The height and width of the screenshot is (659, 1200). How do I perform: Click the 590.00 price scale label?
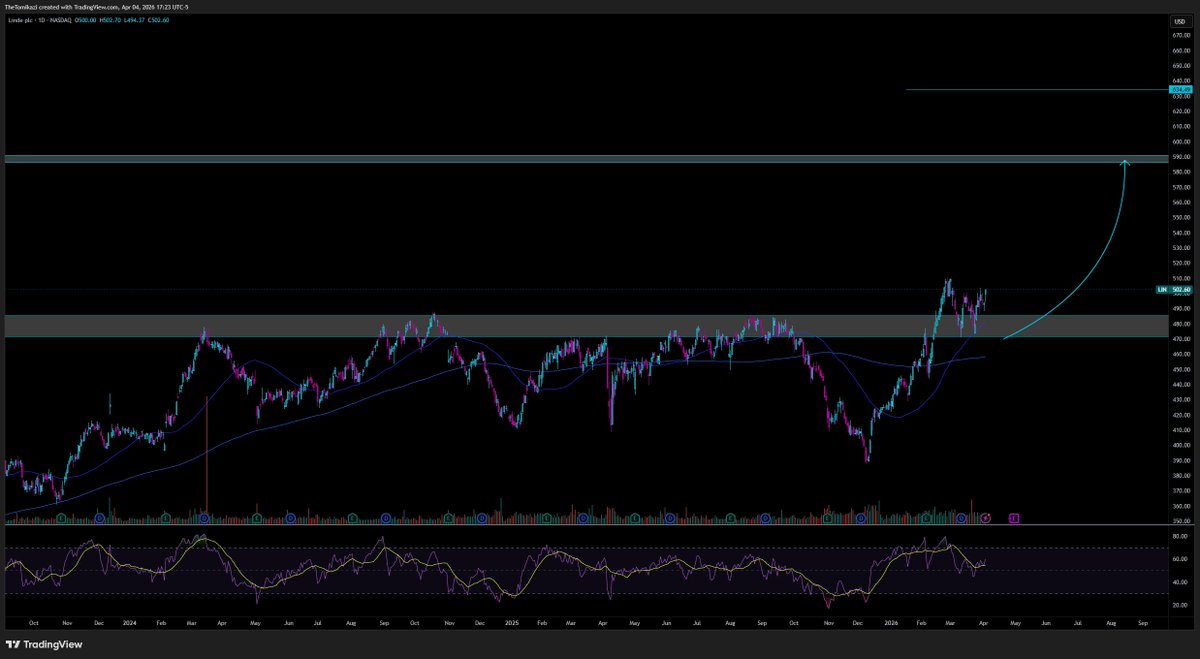pos(1181,157)
